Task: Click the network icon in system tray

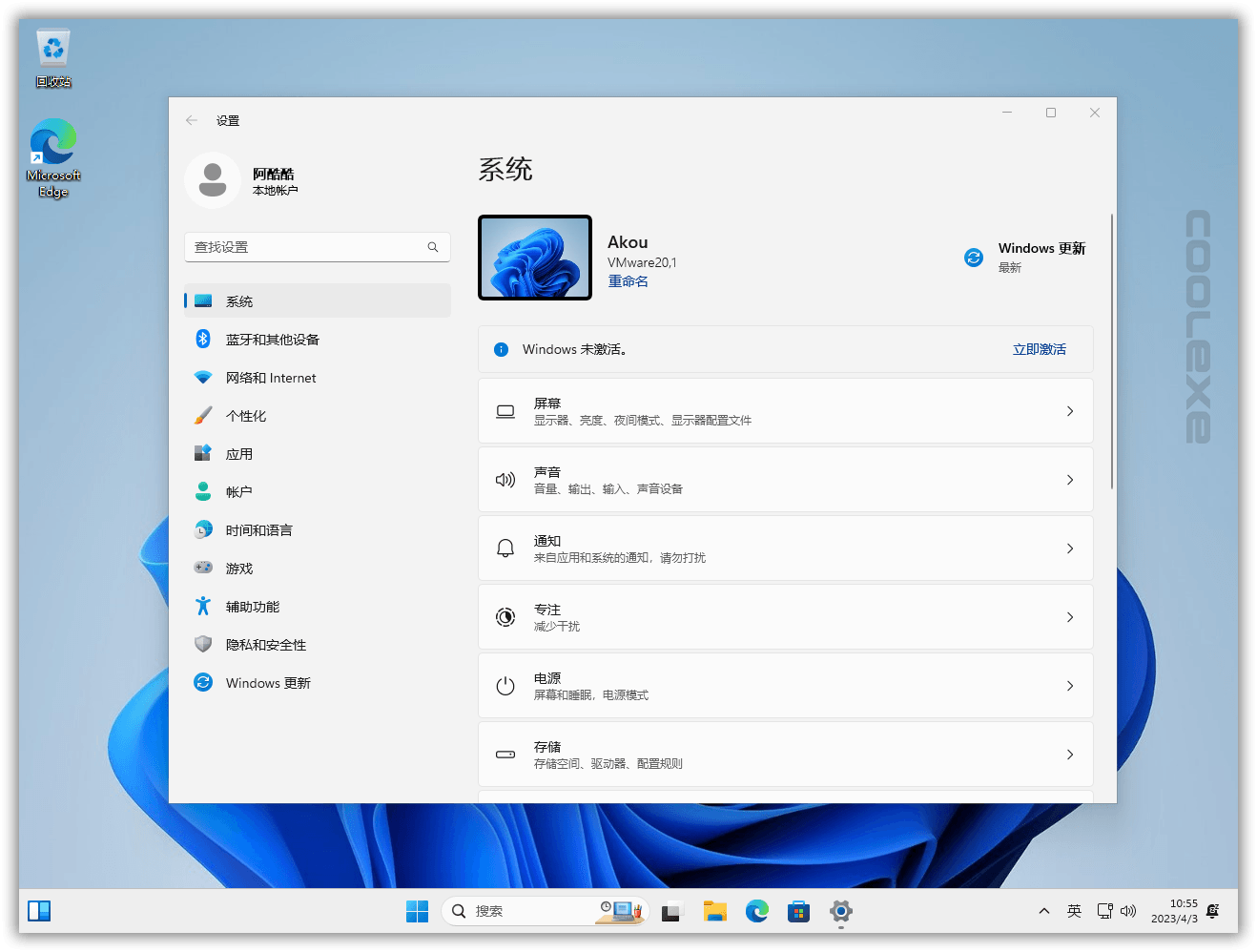Action: [1104, 911]
